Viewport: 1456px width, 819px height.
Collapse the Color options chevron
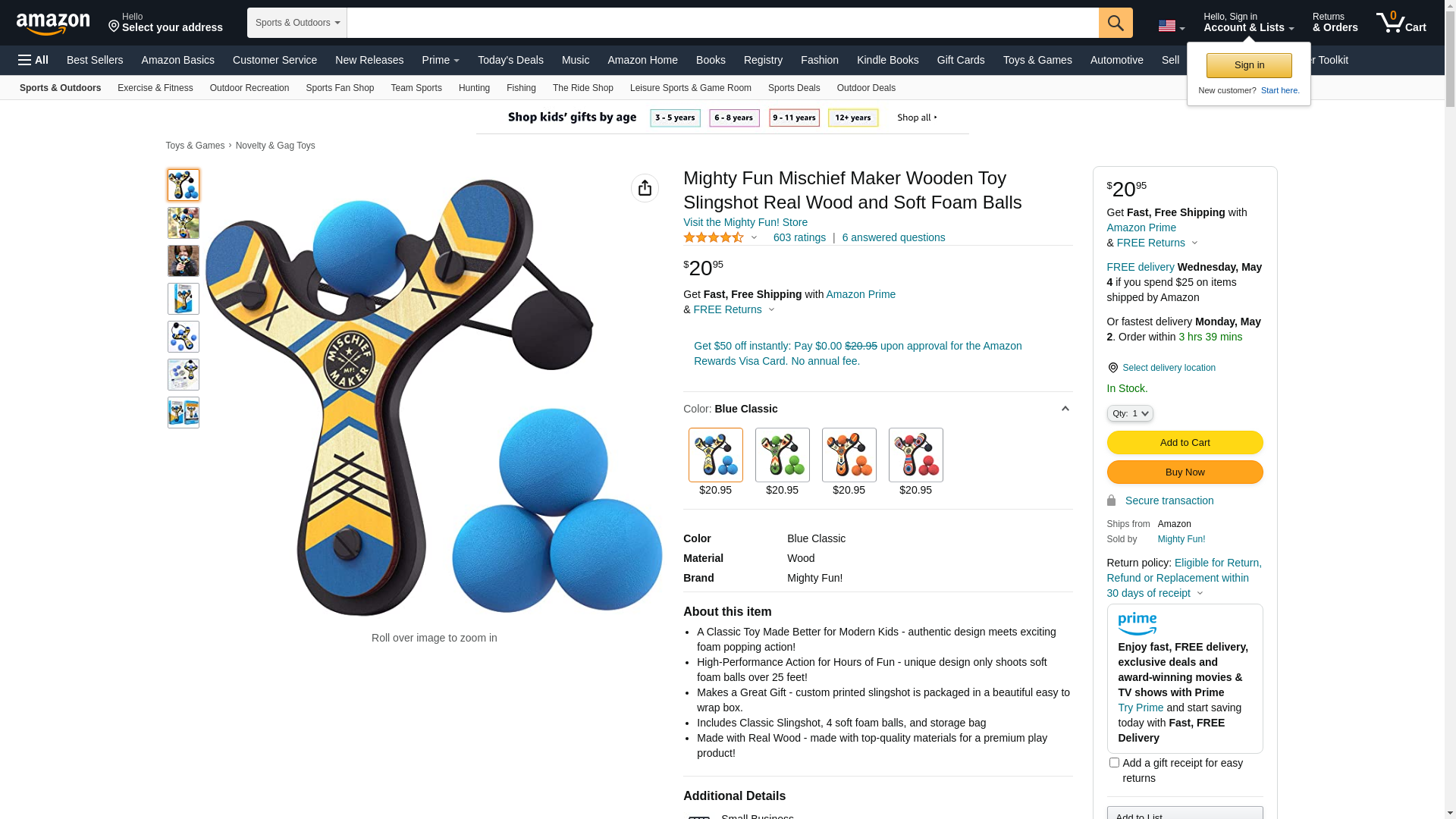tap(1065, 409)
